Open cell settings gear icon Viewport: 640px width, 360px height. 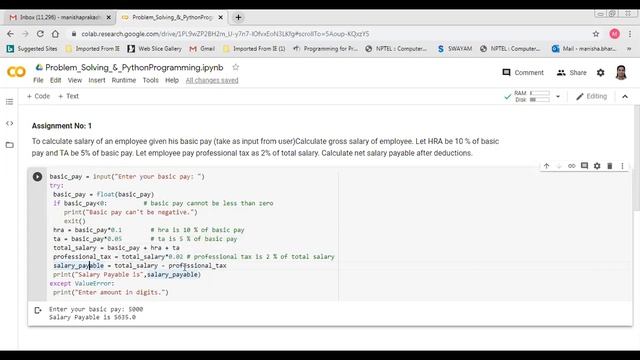[x=597, y=166]
